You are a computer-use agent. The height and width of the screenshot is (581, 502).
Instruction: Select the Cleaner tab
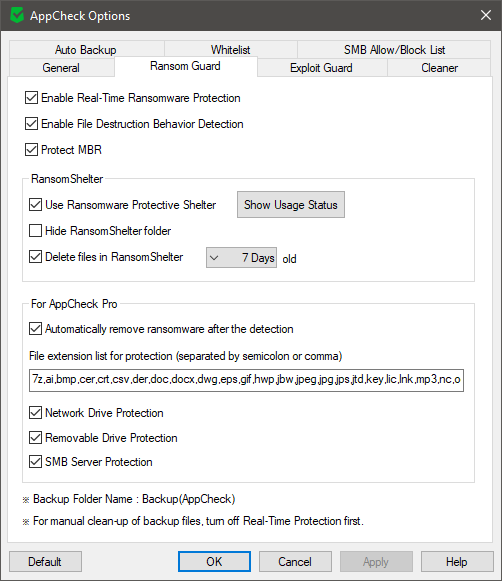click(439, 68)
